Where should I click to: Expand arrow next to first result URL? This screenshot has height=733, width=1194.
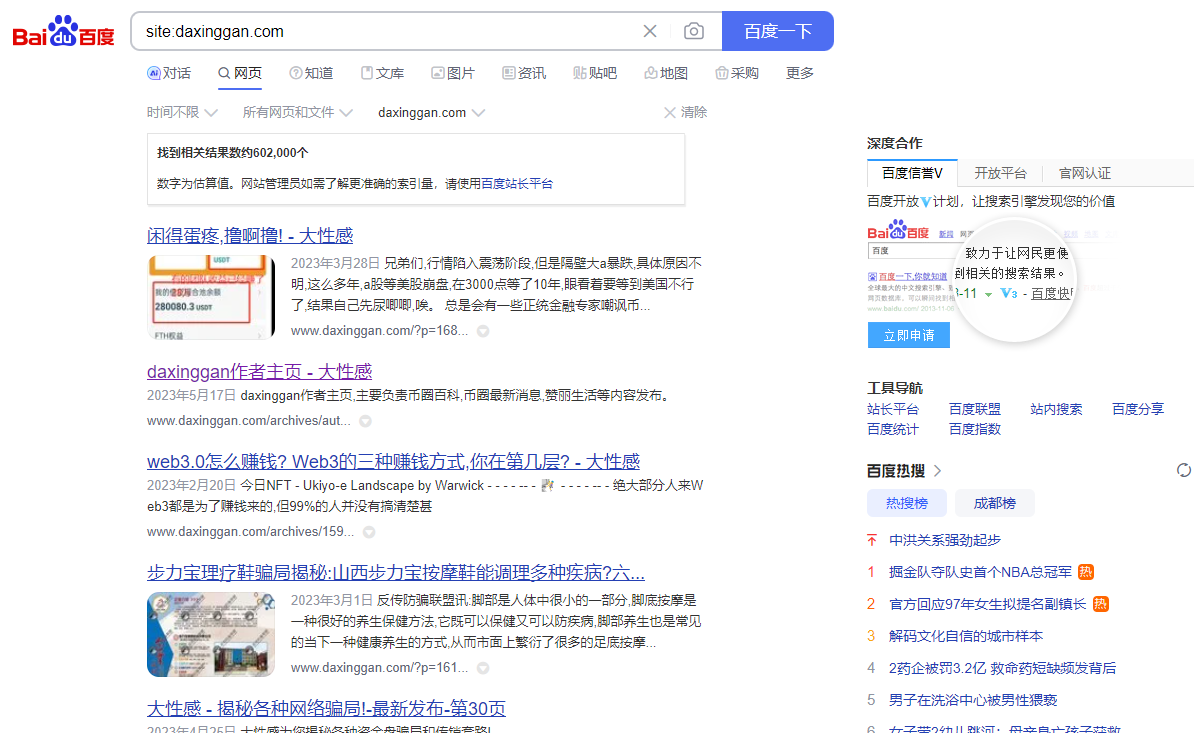click(x=483, y=331)
